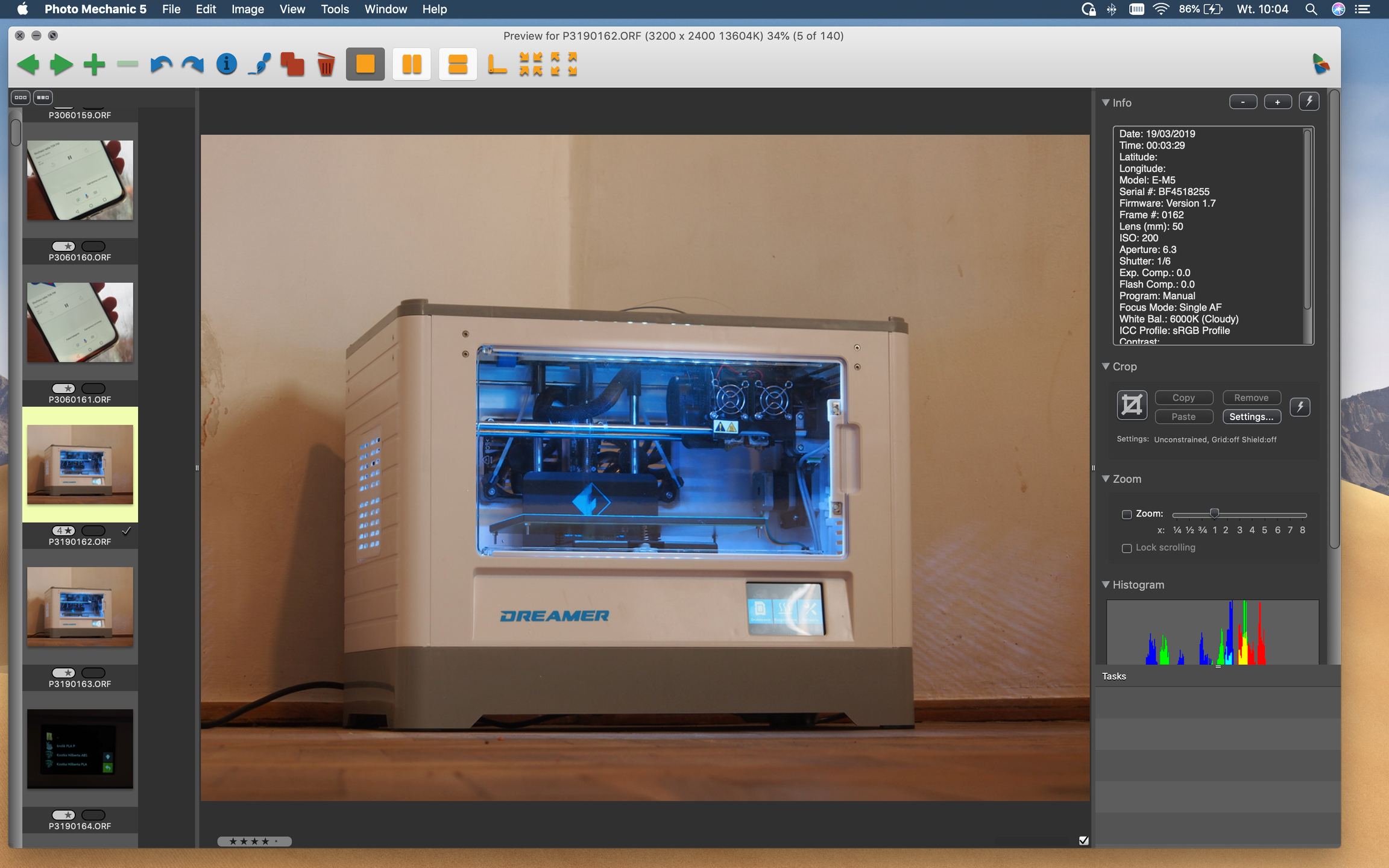Open the Tools menu
The height and width of the screenshot is (868, 1389).
(335, 9)
